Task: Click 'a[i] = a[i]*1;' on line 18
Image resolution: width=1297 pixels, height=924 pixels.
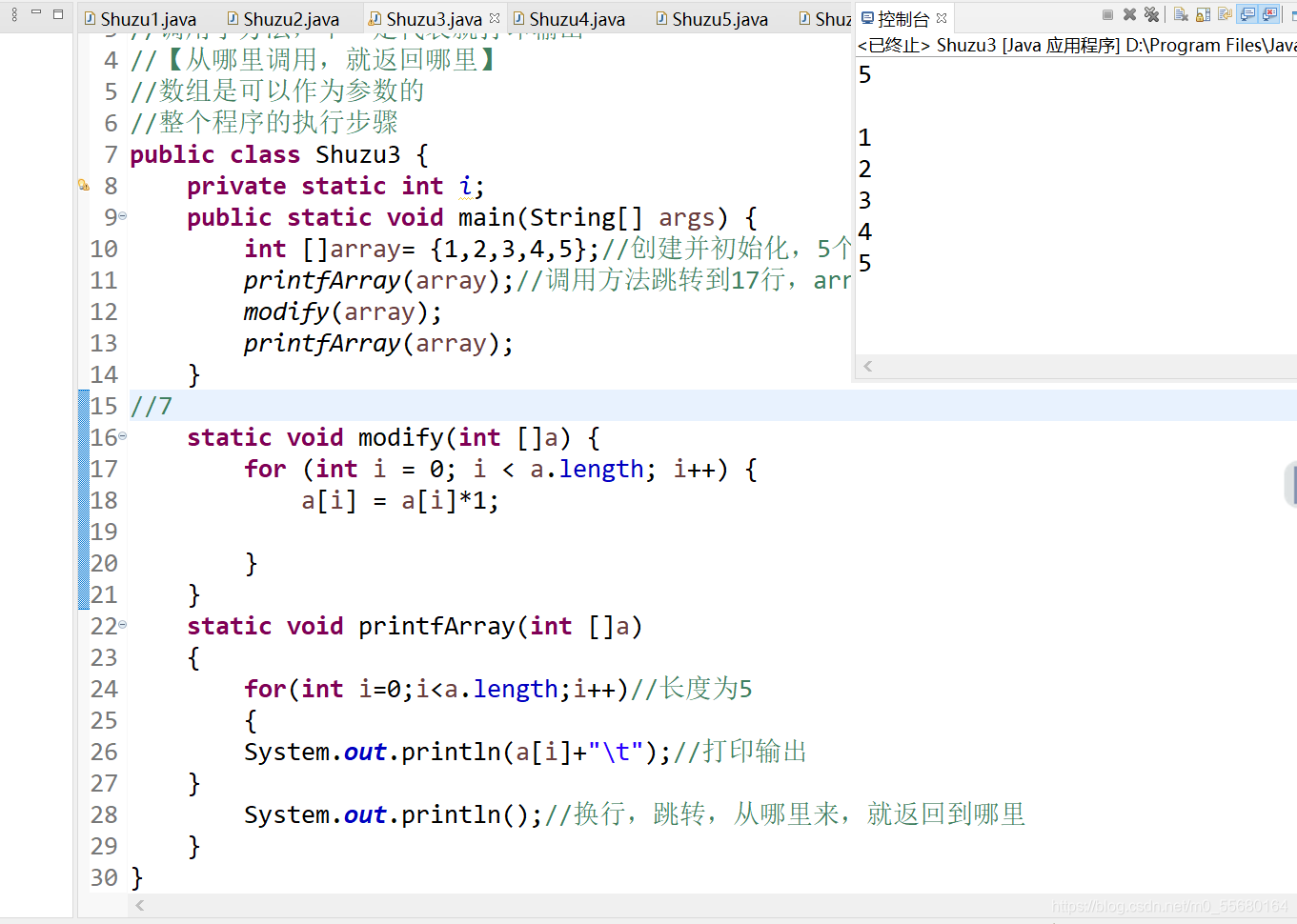Action: [x=400, y=500]
